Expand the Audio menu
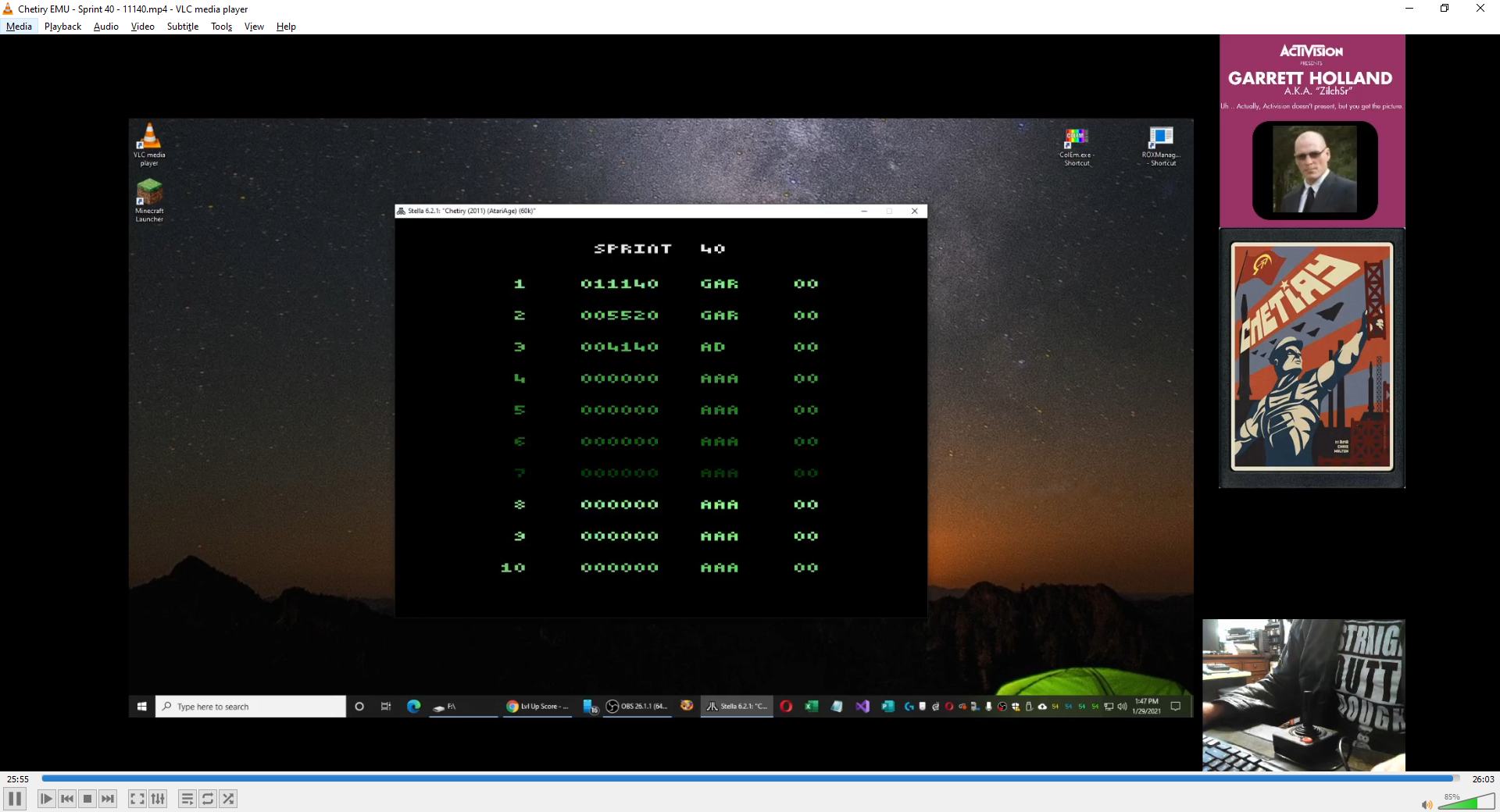Viewport: 1500px width, 812px height. 105,27
